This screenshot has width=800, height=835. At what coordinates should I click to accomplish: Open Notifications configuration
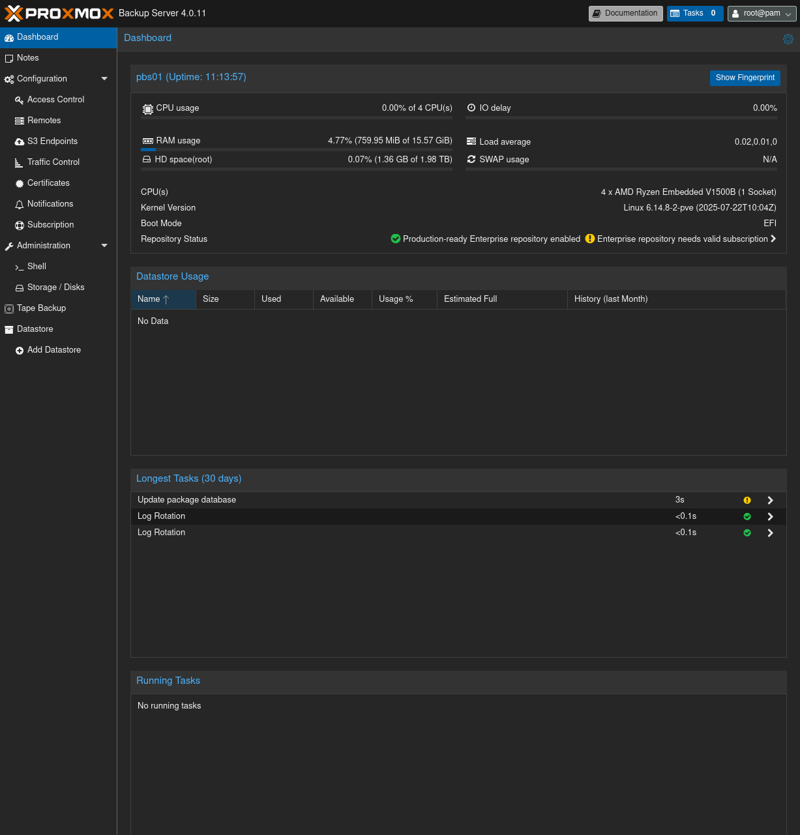tap(50, 204)
